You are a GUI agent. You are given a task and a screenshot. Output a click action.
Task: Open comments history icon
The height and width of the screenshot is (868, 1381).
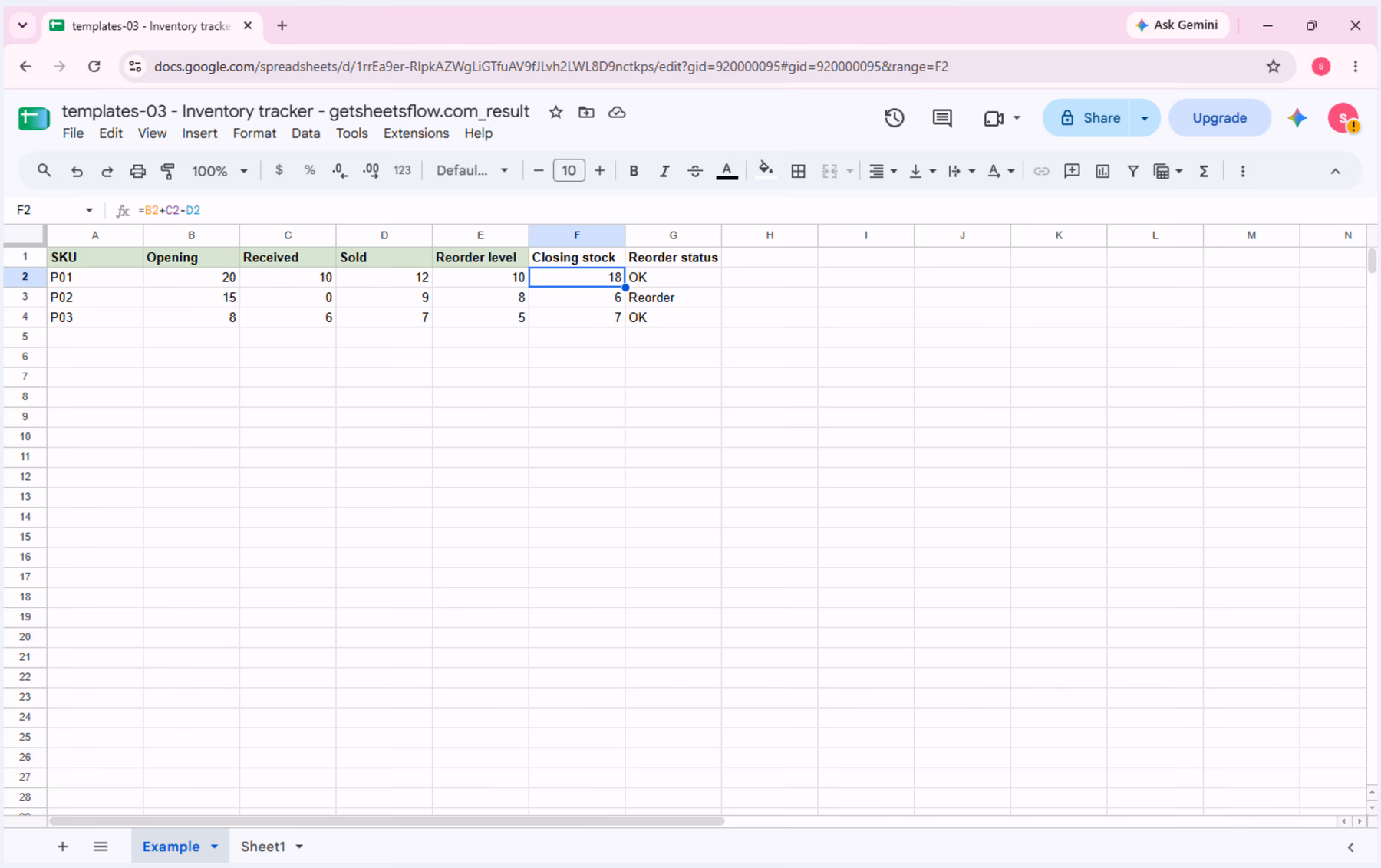coord(942,118)
